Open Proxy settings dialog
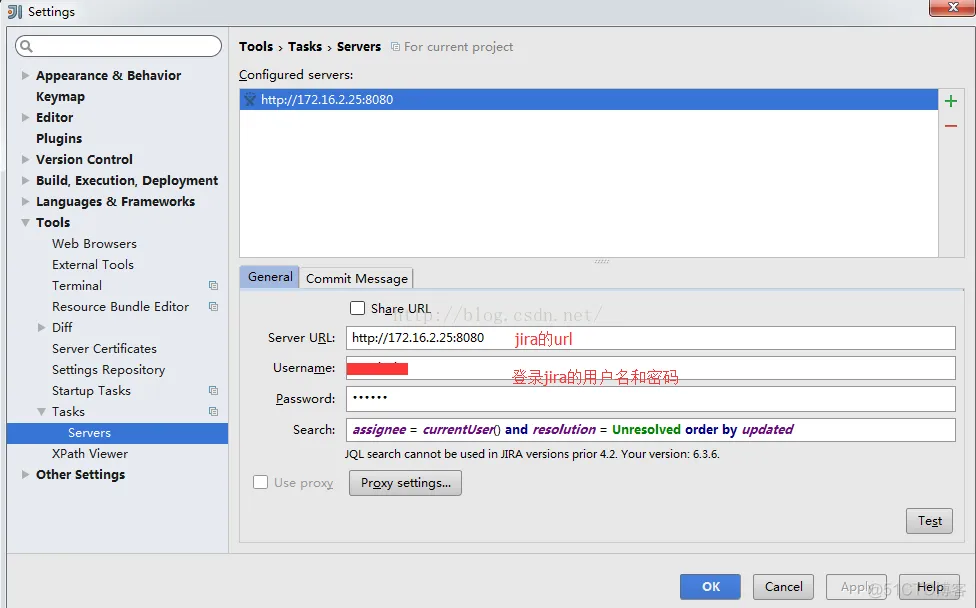The width and height of the screenshot is (976, 608). point(405,483)
